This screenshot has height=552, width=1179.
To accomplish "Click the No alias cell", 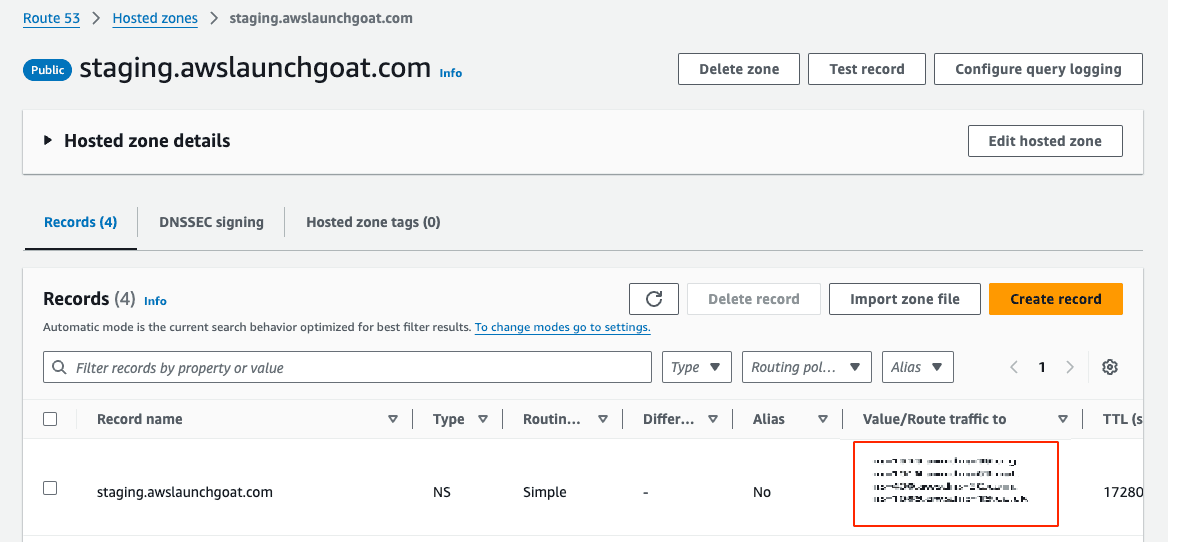I will (762, 493).
